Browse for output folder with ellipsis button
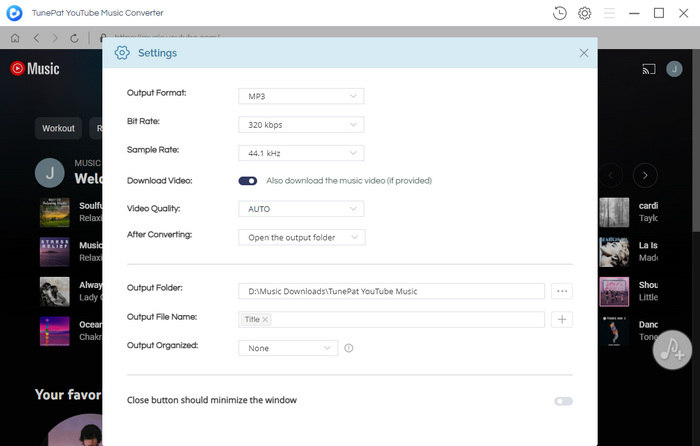This screenshot has width=700, height=446. (x=562, y=291)
